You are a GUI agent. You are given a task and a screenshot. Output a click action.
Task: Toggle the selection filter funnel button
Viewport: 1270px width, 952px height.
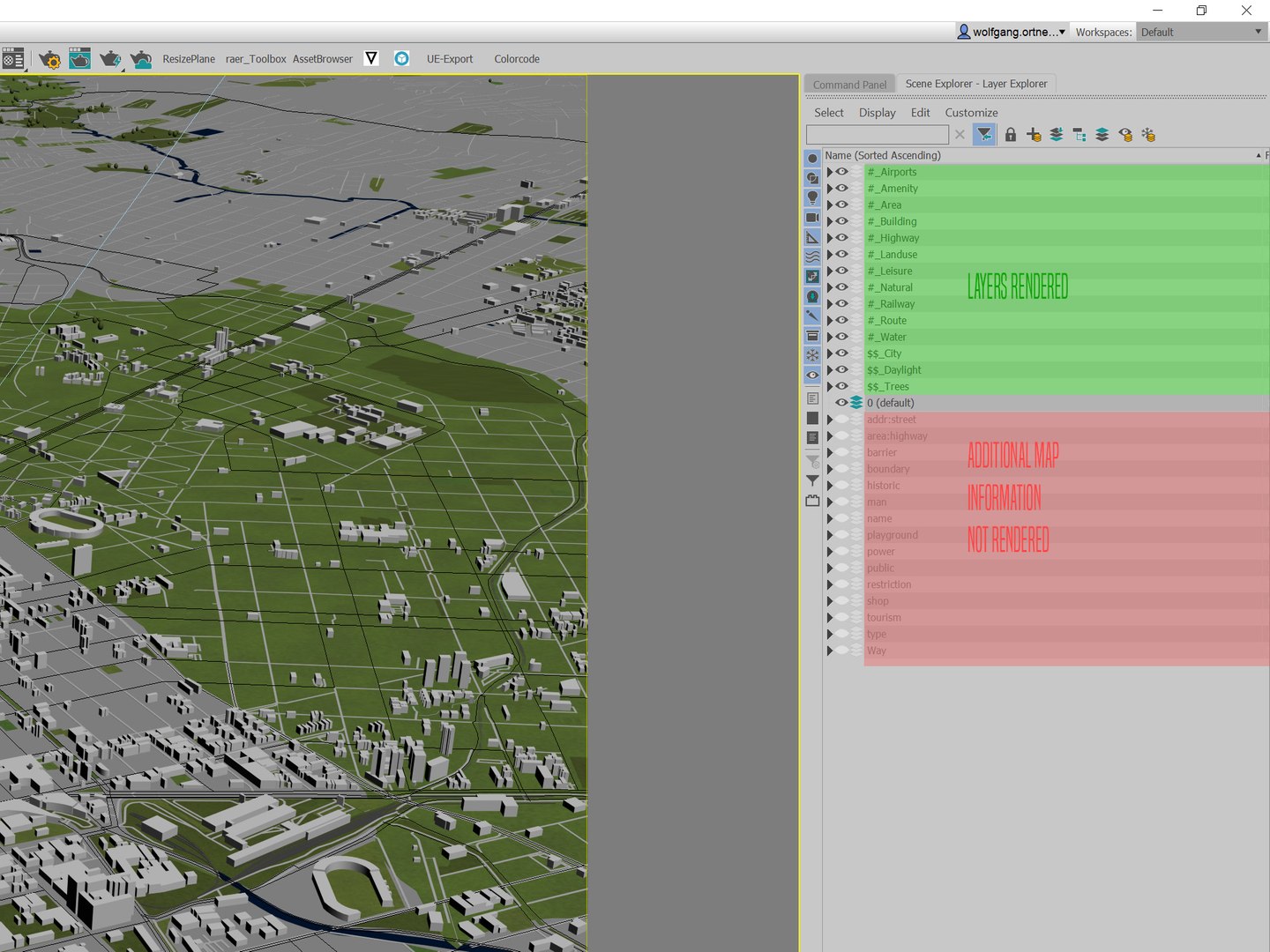point(984,134)
